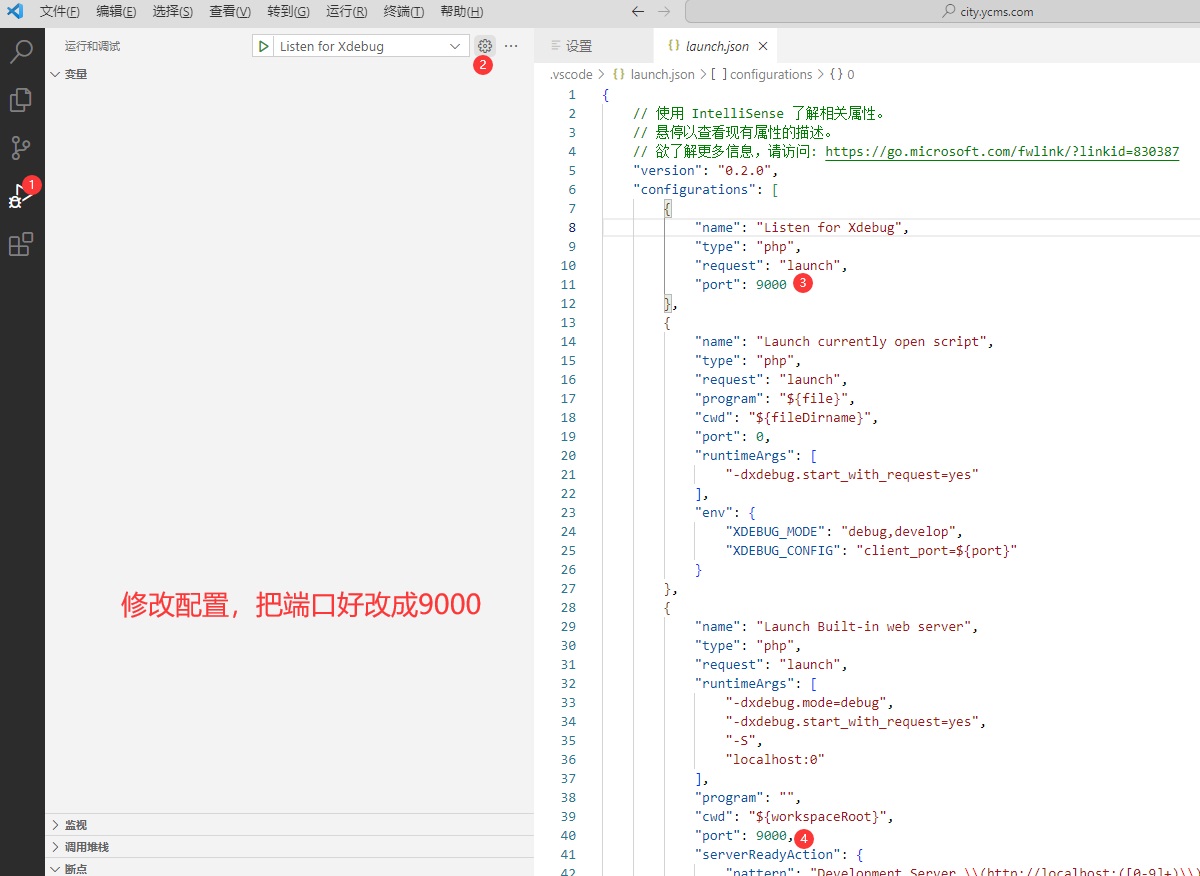Collapse the 断点 breakpoints section
1200x876 pixels.
click(289, 868)
